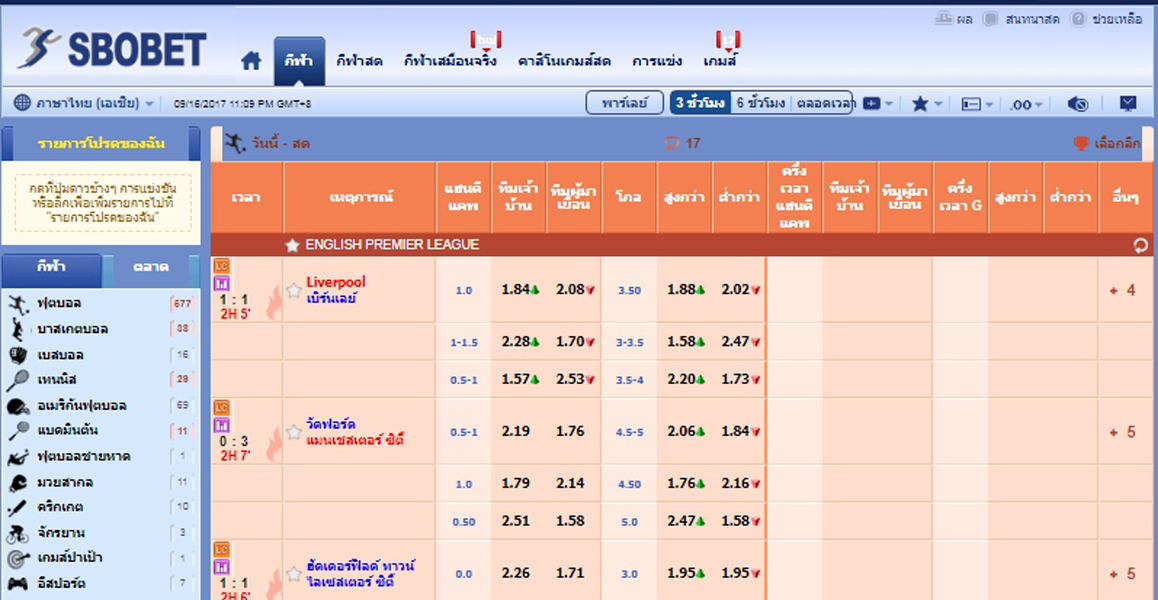Open the .00 odds format dropdown
Viewport: 1158px width, 600px height.
tap(1027, 105)
